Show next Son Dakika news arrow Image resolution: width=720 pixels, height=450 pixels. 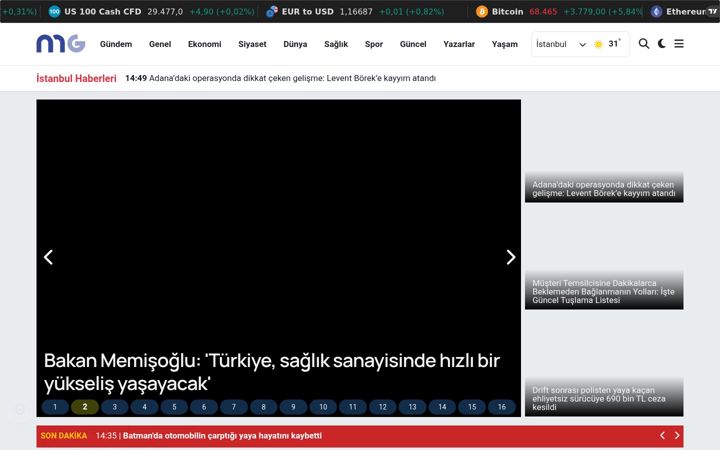(677, 435)
